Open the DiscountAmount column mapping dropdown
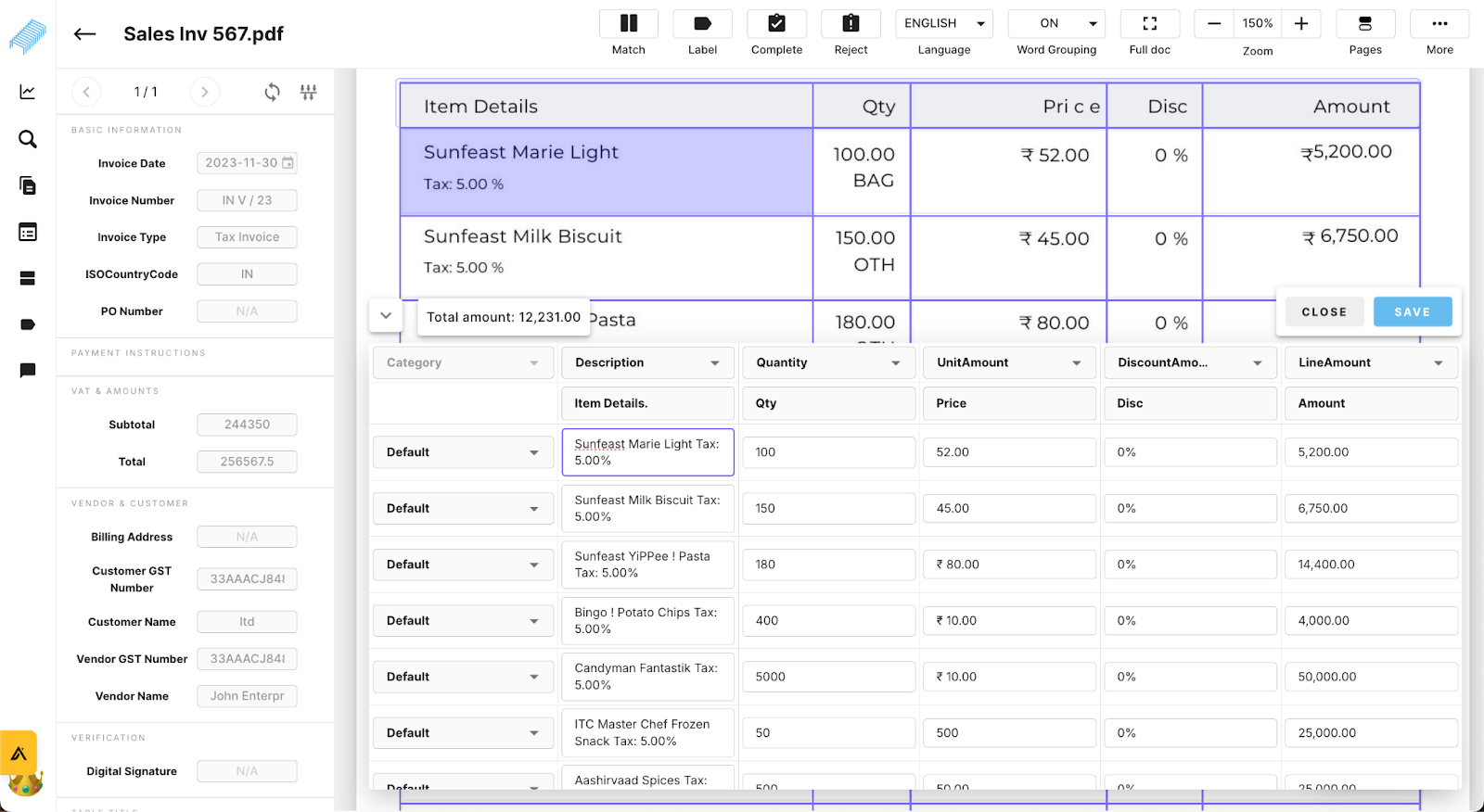Screen dimensions: 1484x812 click(x=1190, y=363)
